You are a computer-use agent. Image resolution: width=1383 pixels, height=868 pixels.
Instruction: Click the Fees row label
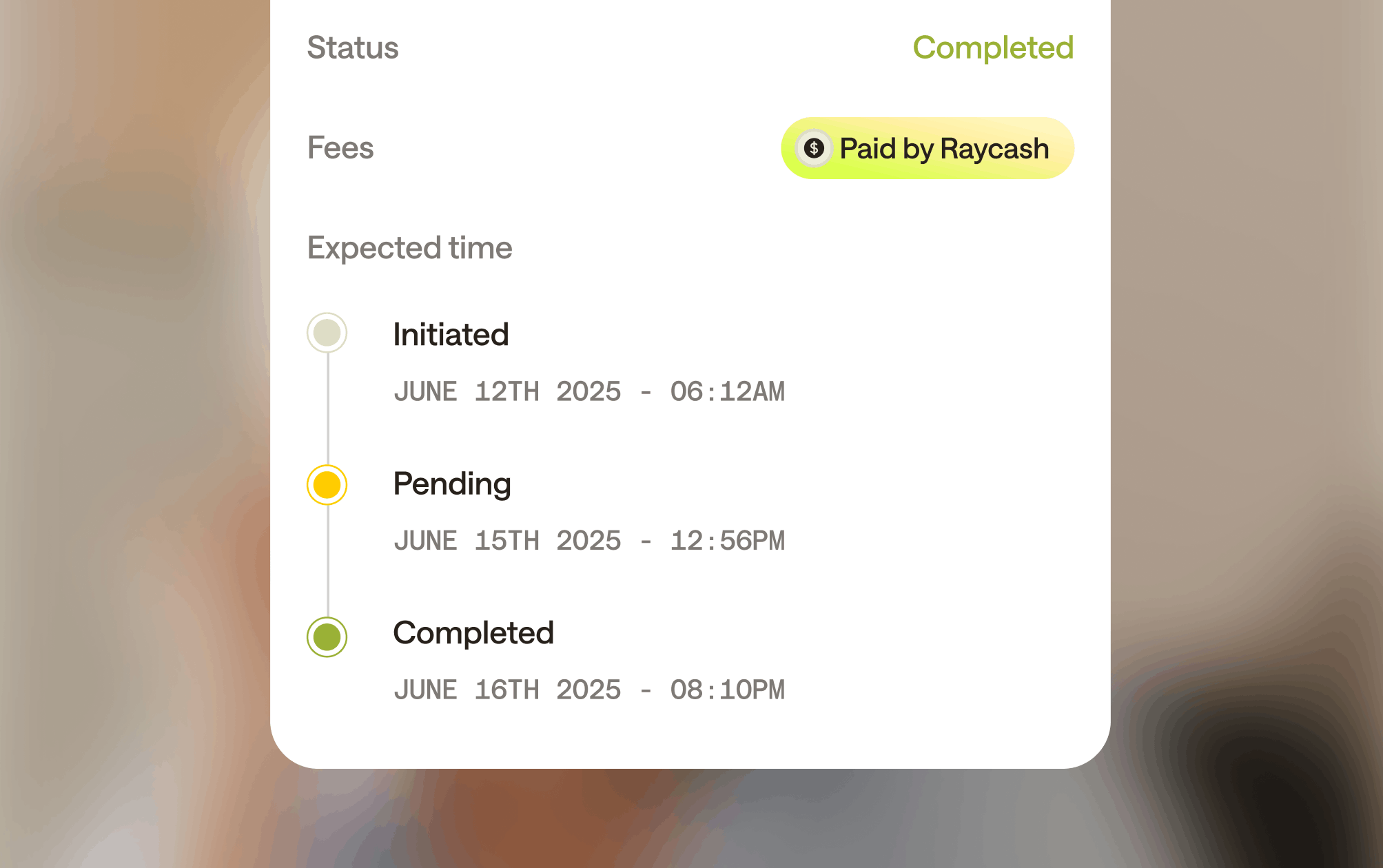340,148
